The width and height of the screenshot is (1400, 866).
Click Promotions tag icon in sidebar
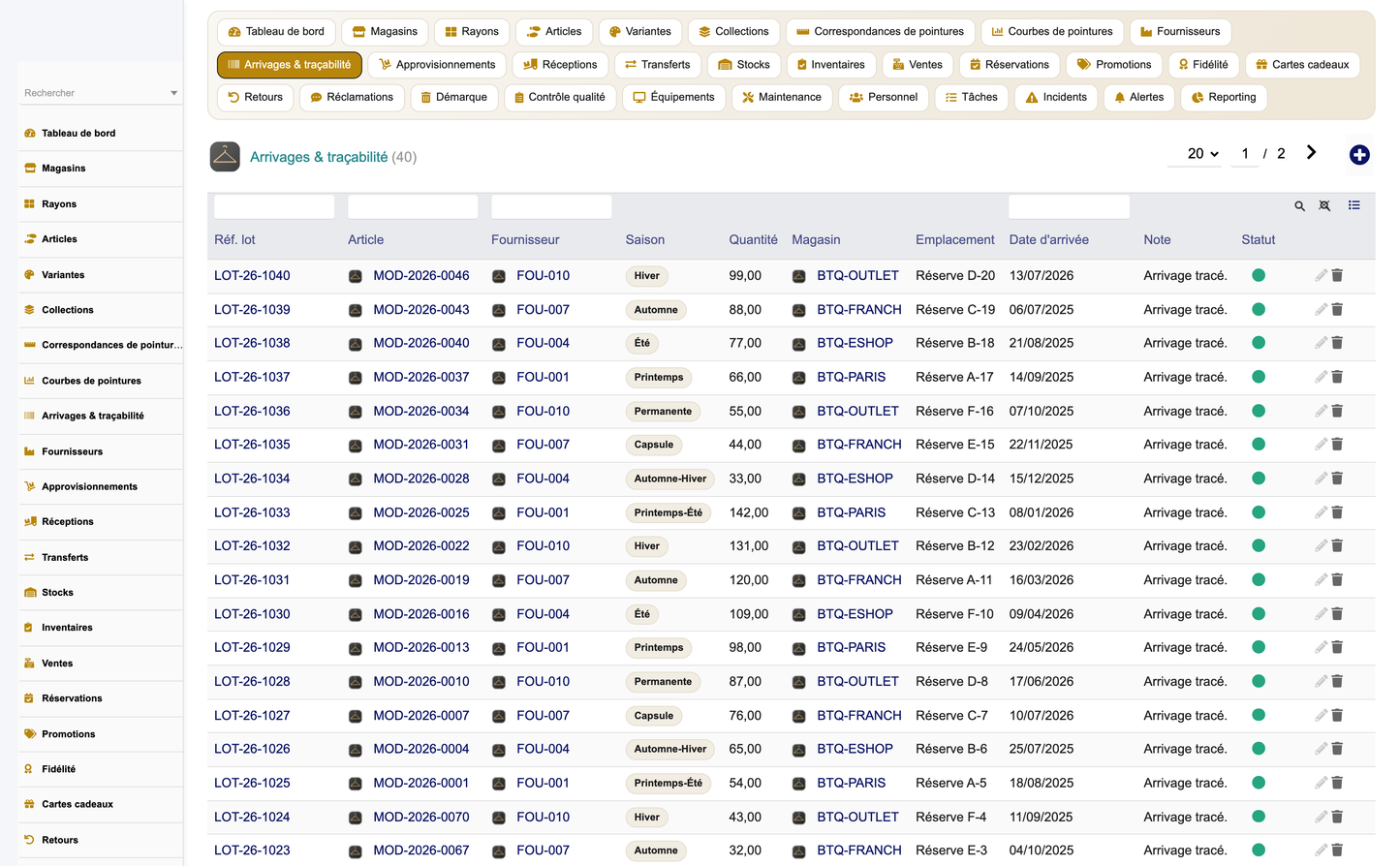[x=29, y=733]
